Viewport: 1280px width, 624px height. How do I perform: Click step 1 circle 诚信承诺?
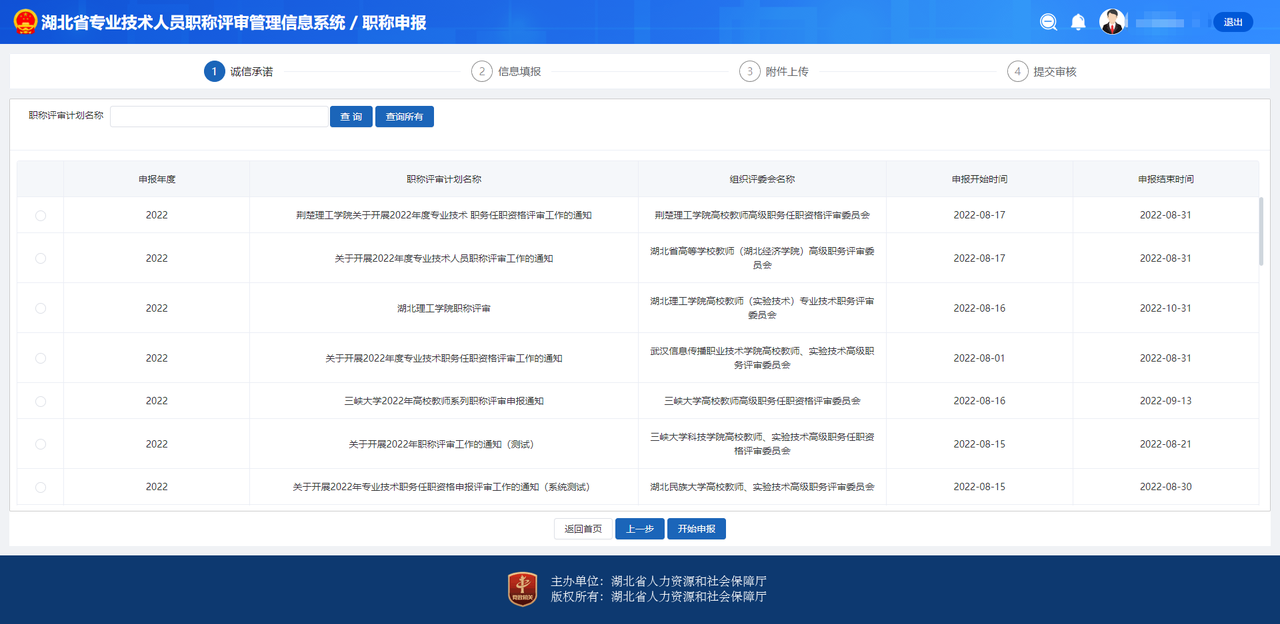pyautogui.click(x=214, y=71)
